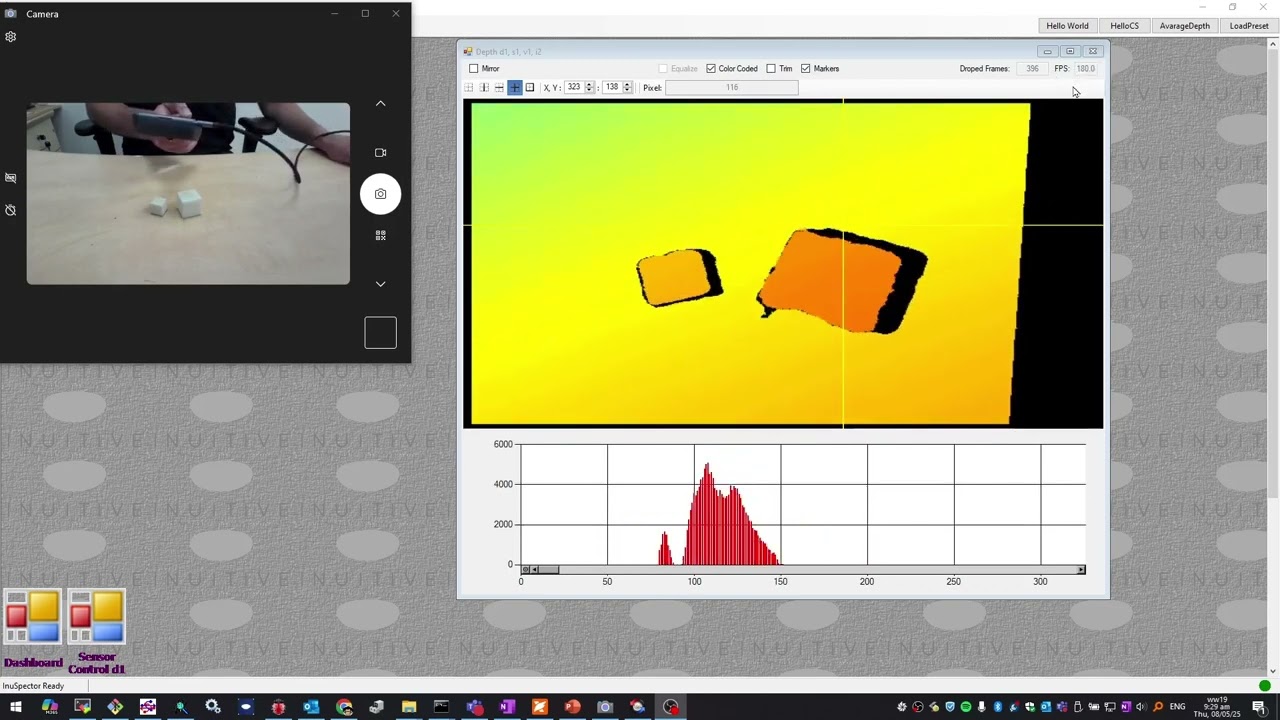Open the notification center icon

point(1259,707)
